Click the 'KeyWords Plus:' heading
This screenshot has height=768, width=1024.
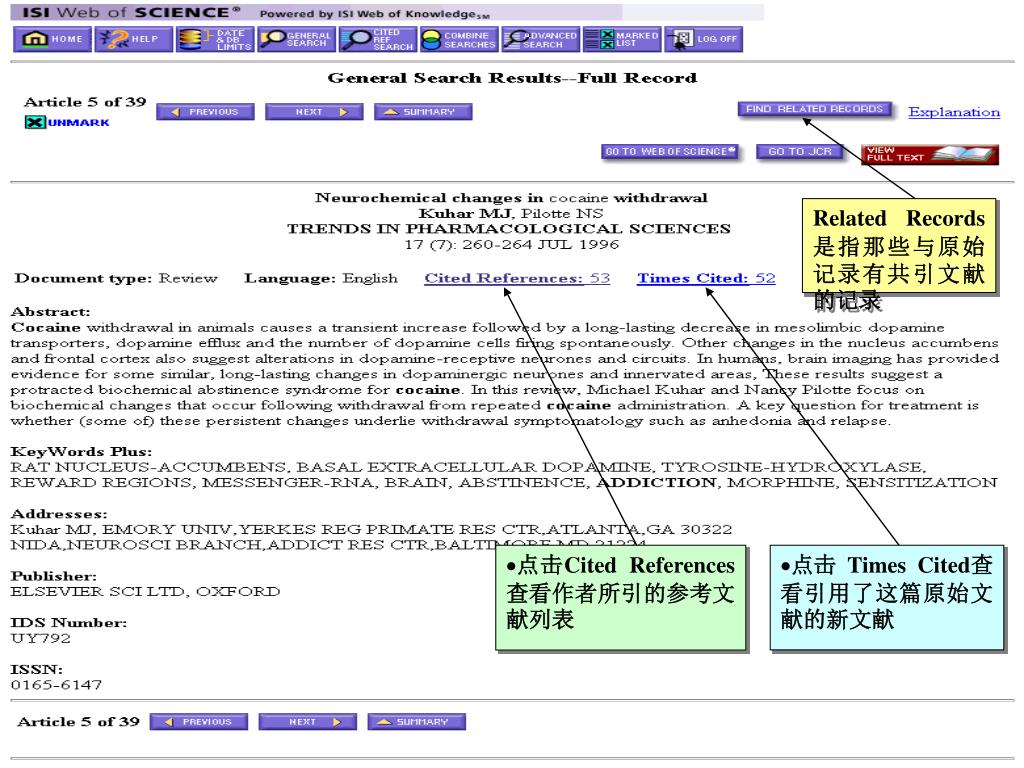(x=81, y=451)
